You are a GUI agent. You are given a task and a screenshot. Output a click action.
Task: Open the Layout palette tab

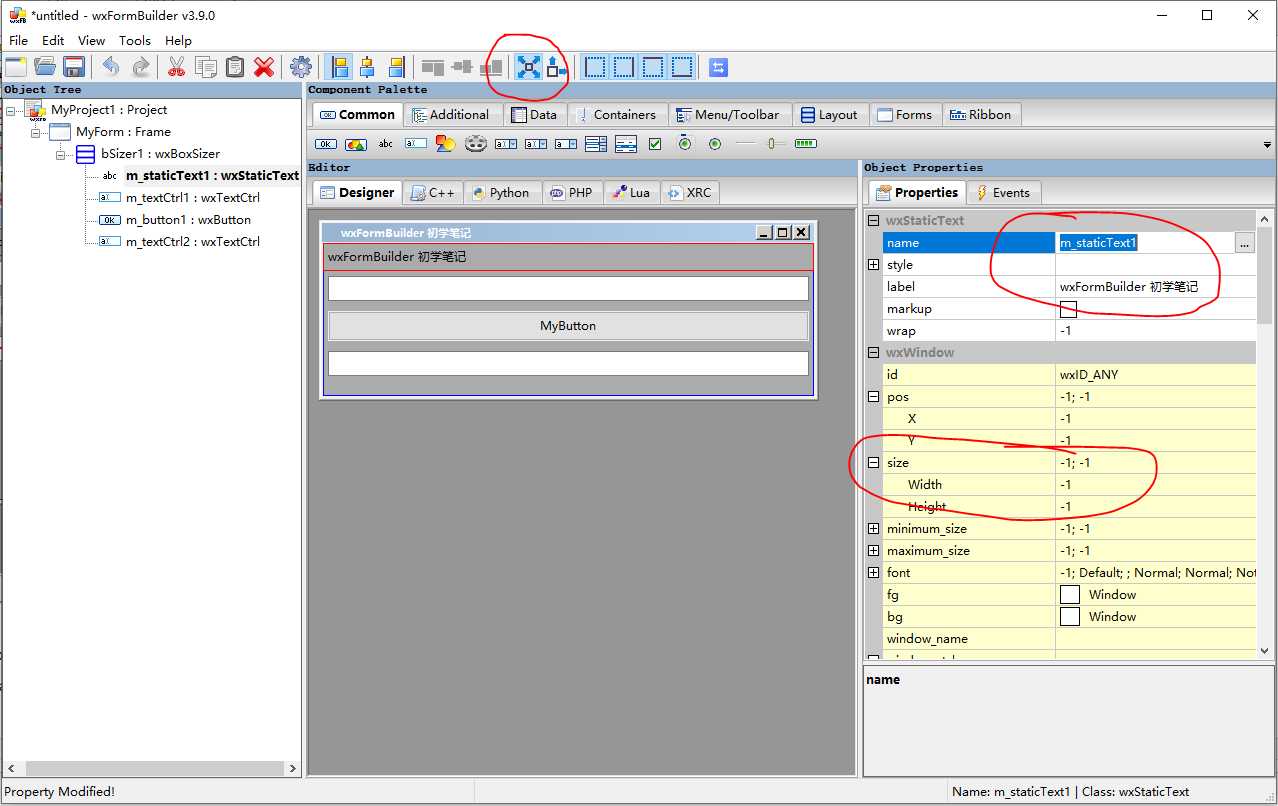tap(830, 115)
